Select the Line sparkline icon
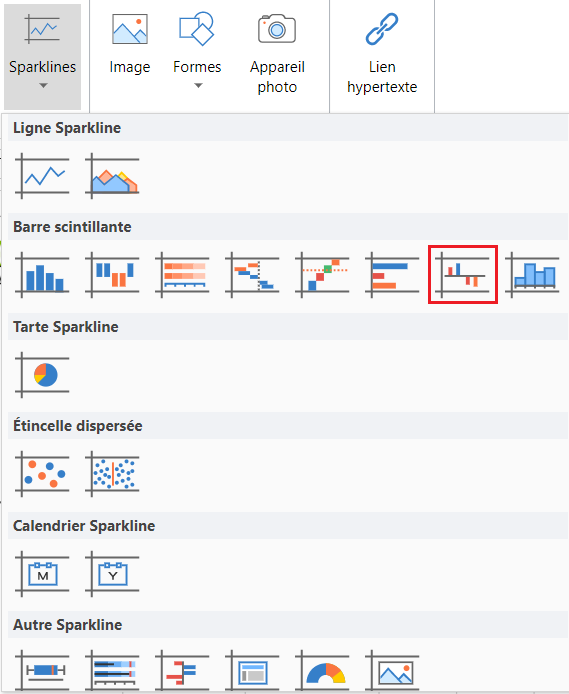This screenshot has height=694, width=569. click(42, 176)
